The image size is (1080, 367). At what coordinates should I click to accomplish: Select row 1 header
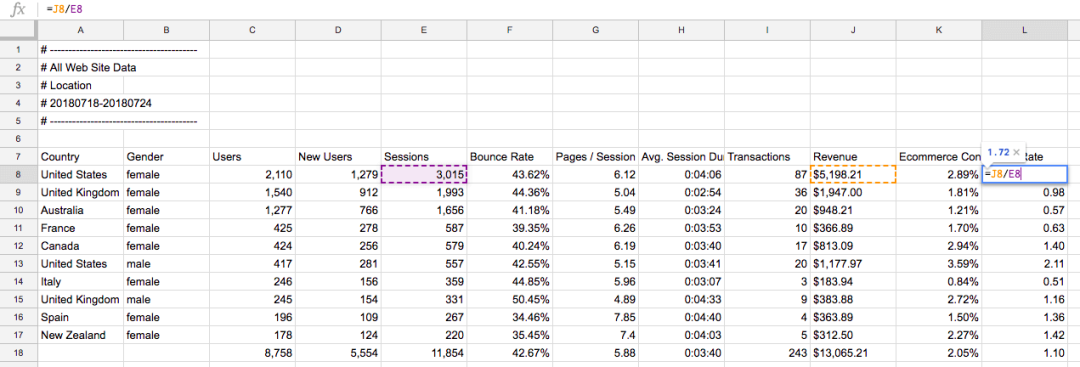tap(18, 50)
